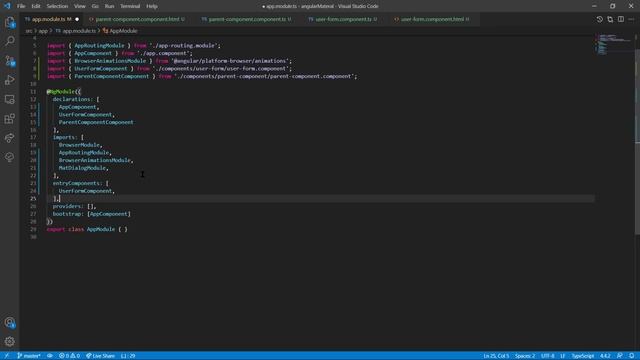Click line number 25 in gutter
The image size is (640, 360).
click(33, 199)
